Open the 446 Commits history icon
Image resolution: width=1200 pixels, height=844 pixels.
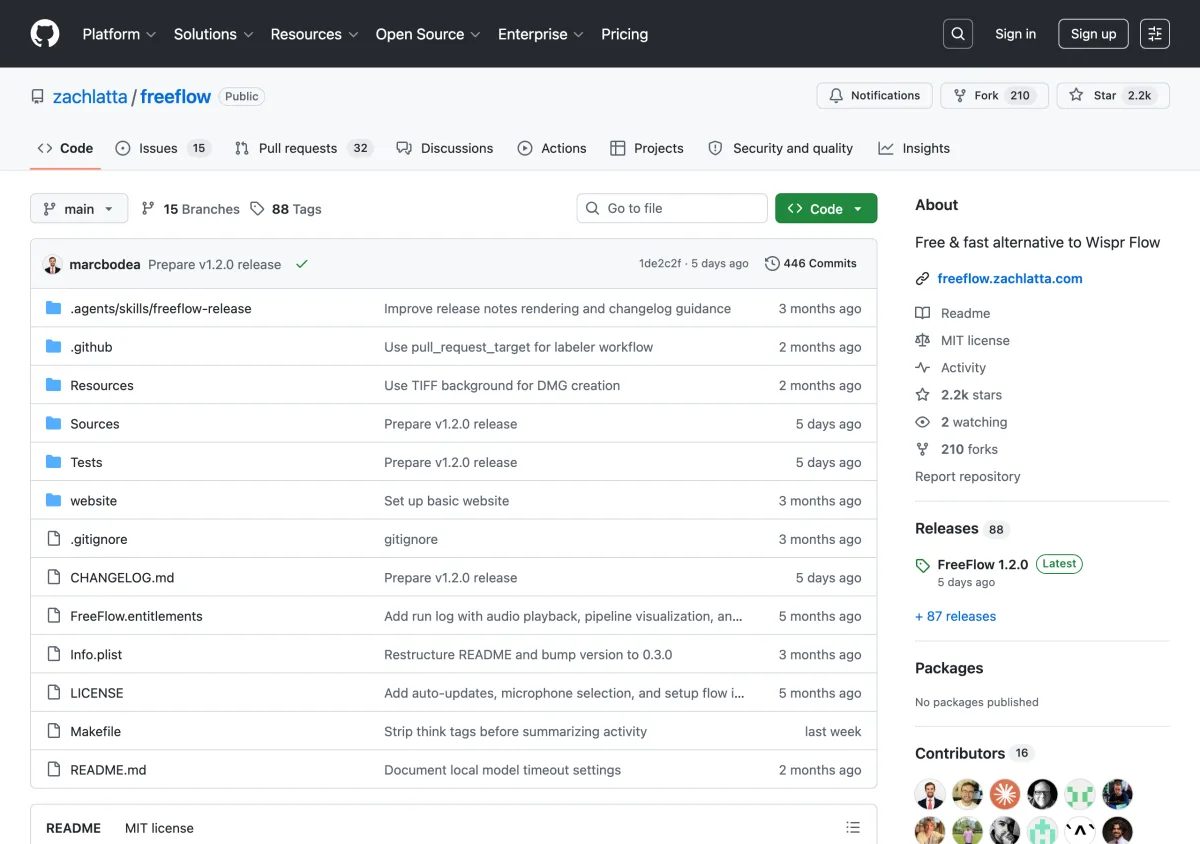pos(772,264)
